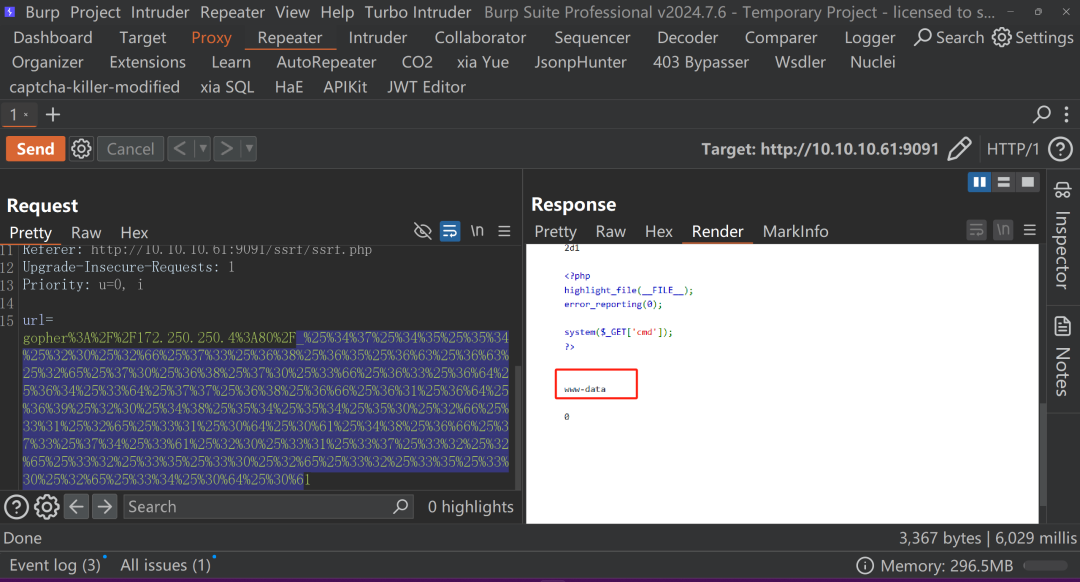Image resolution: width=1080 pixels, height=582 pixels.
Task: Jump to next search match arrow
Action: tap(105, 507)
